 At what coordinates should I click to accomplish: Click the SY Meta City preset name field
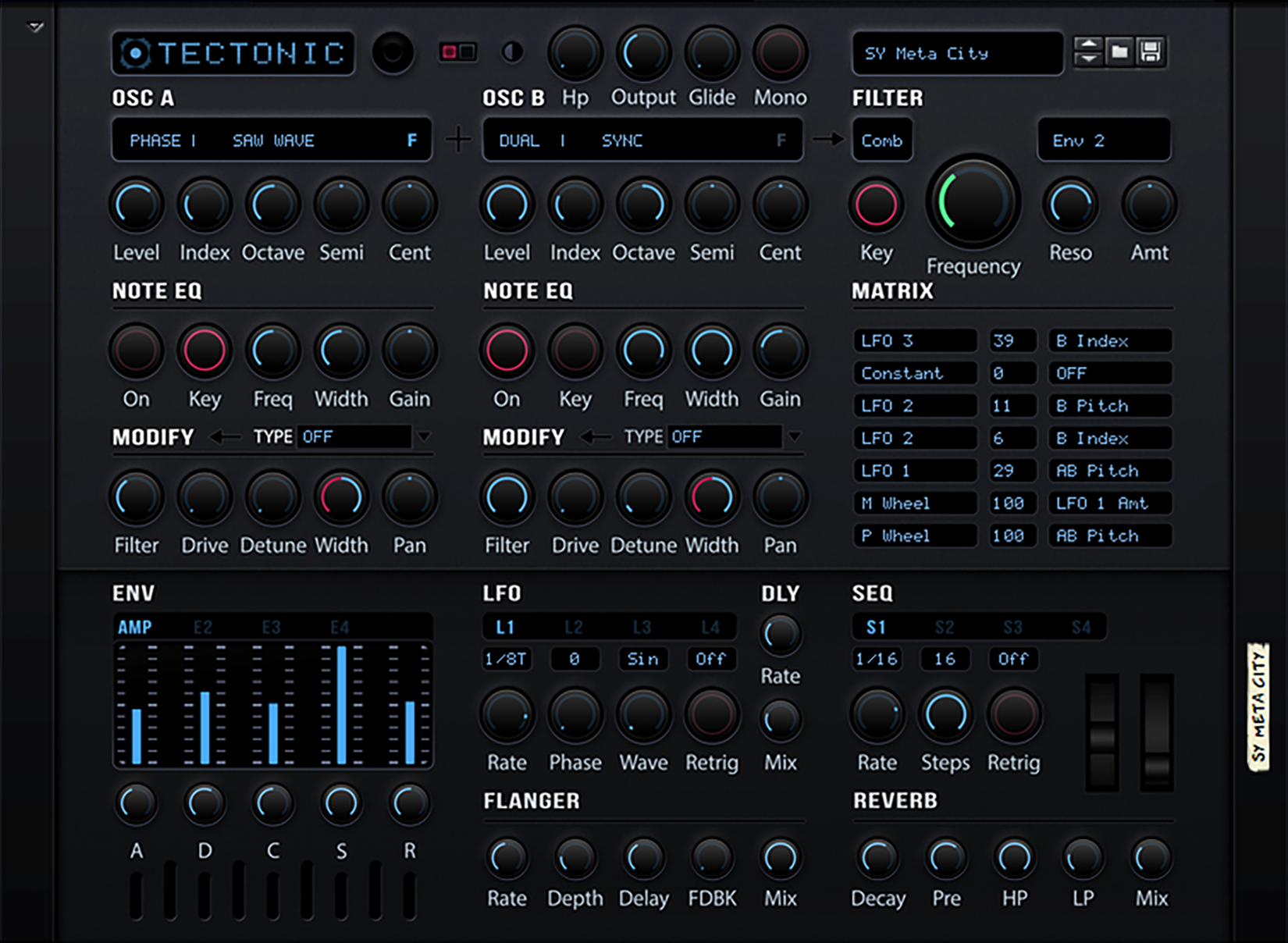[x=956, y=53]
